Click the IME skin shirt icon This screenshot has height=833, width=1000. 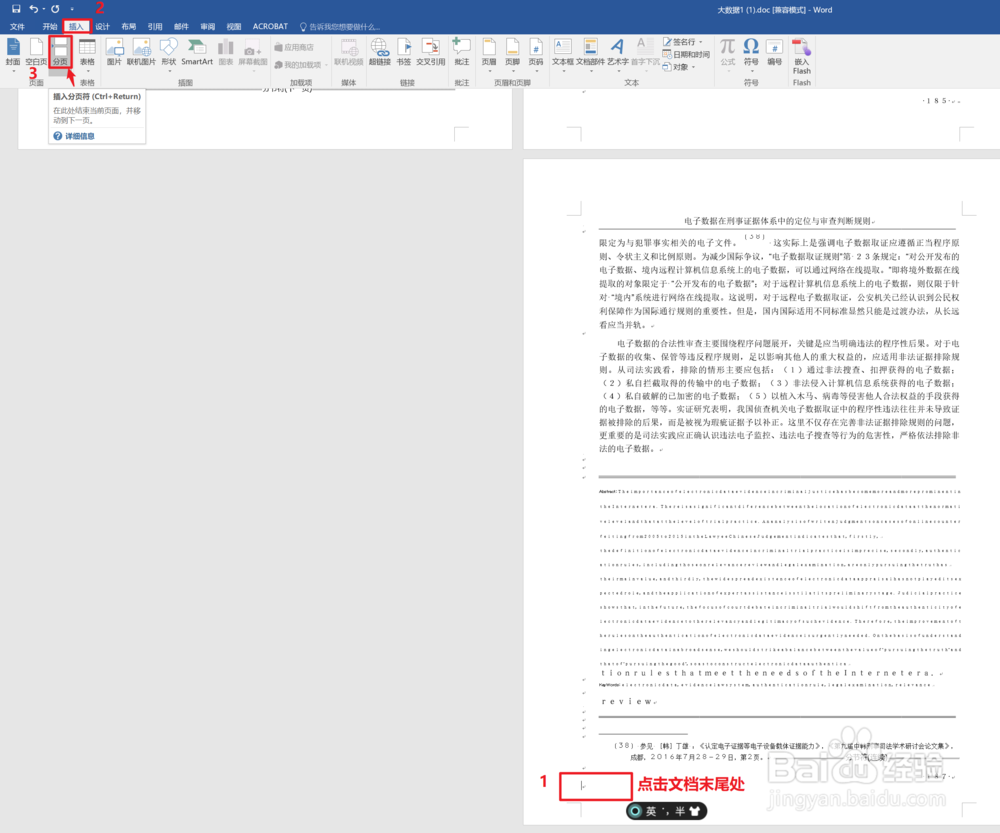[695, 811]
